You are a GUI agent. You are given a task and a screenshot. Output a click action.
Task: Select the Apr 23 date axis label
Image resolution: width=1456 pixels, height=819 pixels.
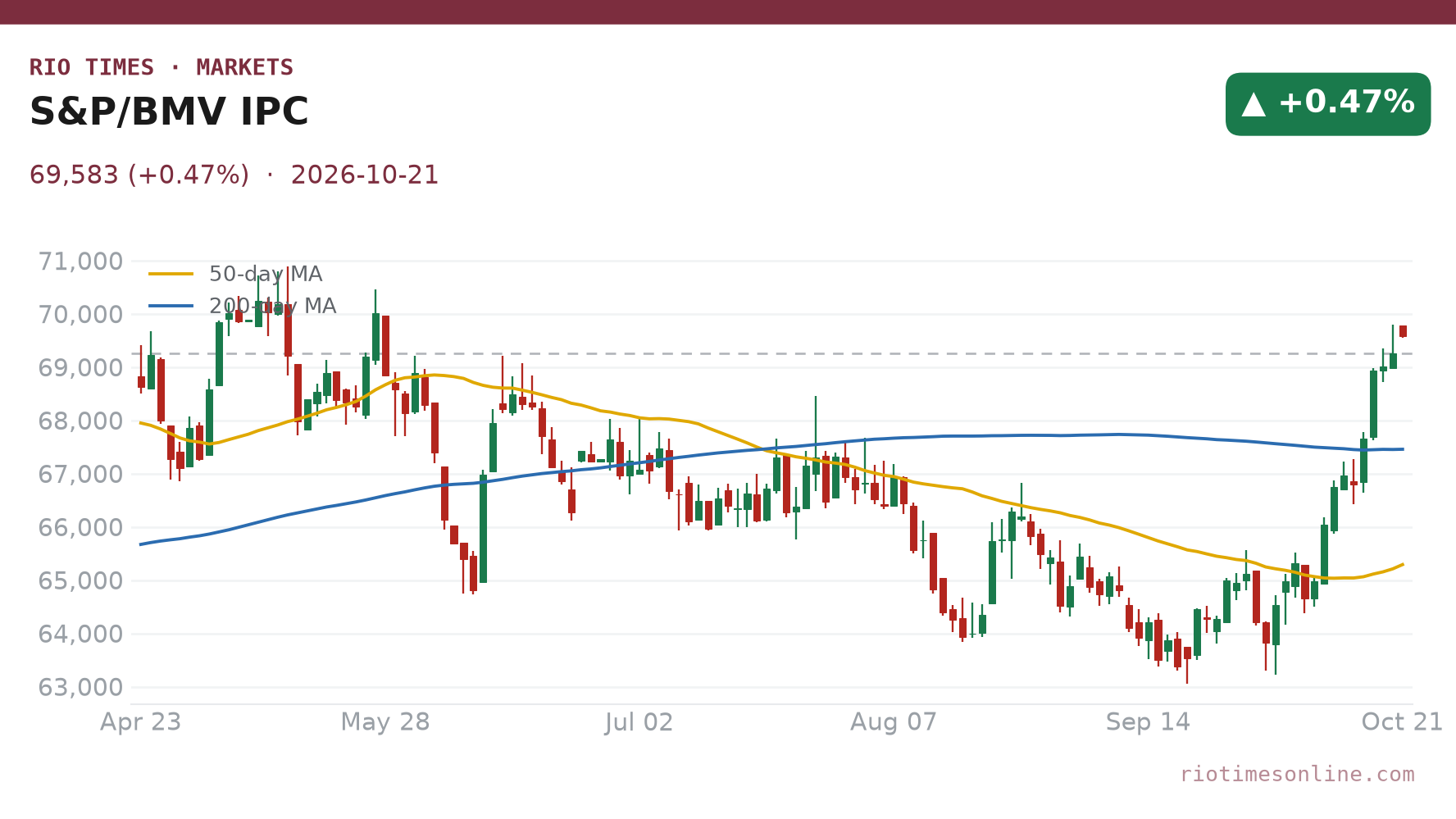140,722
